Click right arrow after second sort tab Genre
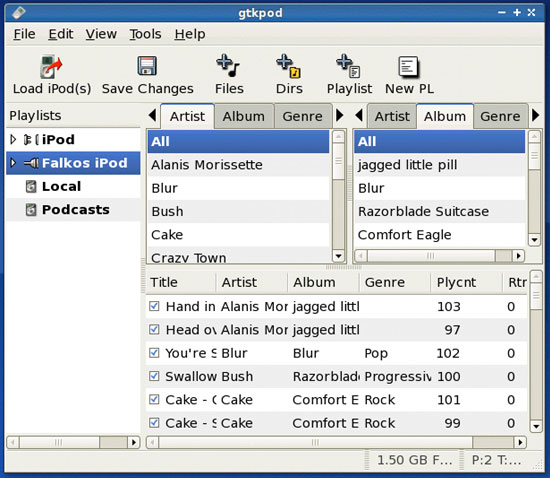The height and width of the screenshot is (478, 550). pyautogui.click(x=535, y=115)
